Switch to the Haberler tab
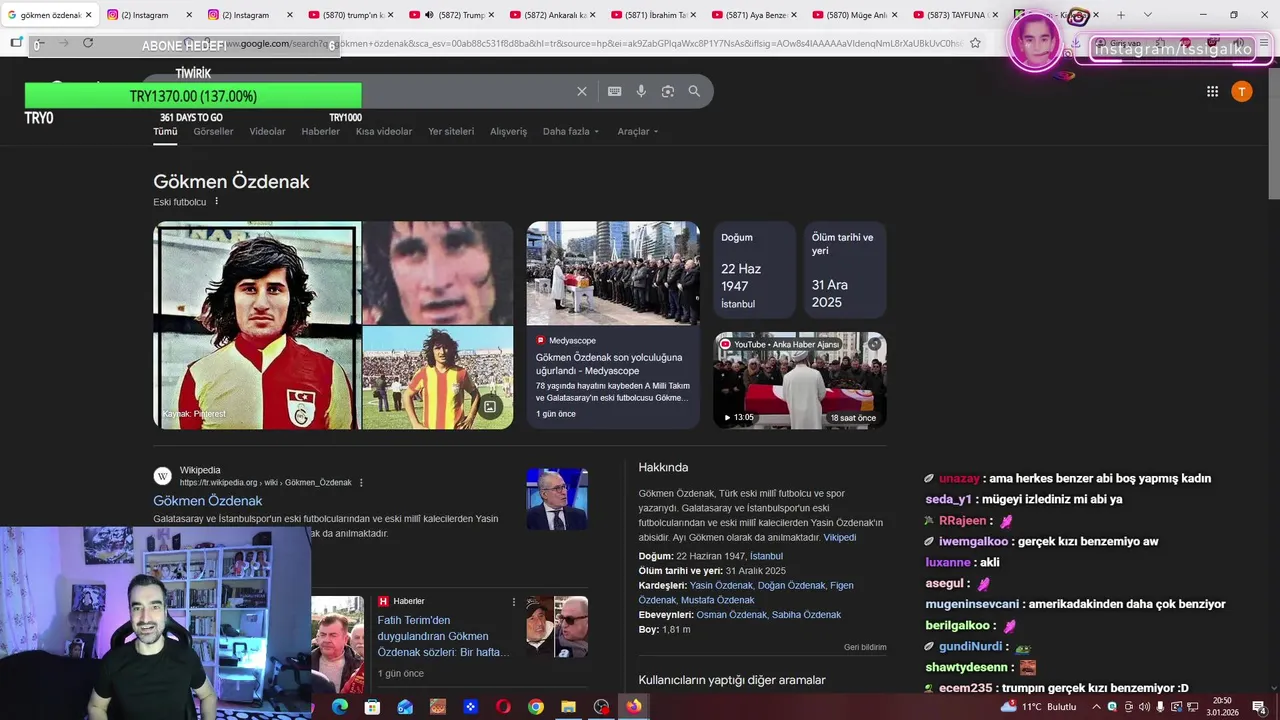Image resolution: width=1280 pixels, height=720 pixels. click(x=321, y=131)
